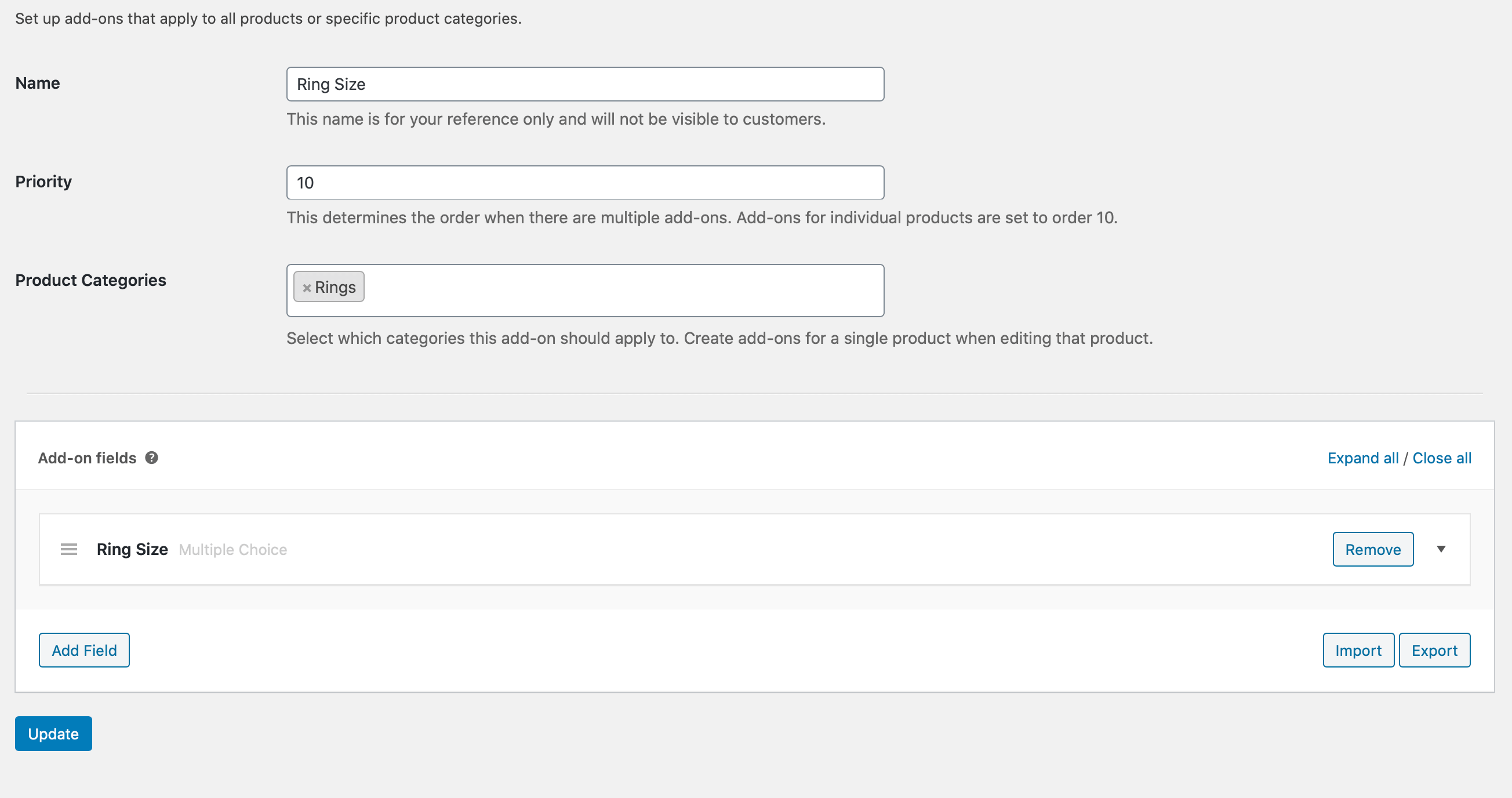Click the Add-on fields heading
The height and width of the screenshot is (798, 1512).
pos(87,458)
